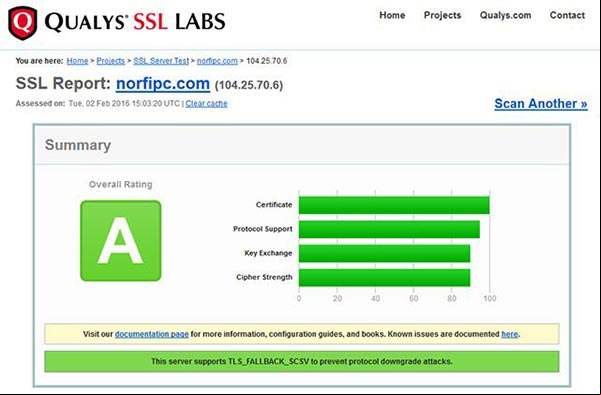Open the SSL Server Test breadcrumb link
Image resolution: width=601 pixels, height=395 pixels.
pyautogui.click(x=161, y=61)
